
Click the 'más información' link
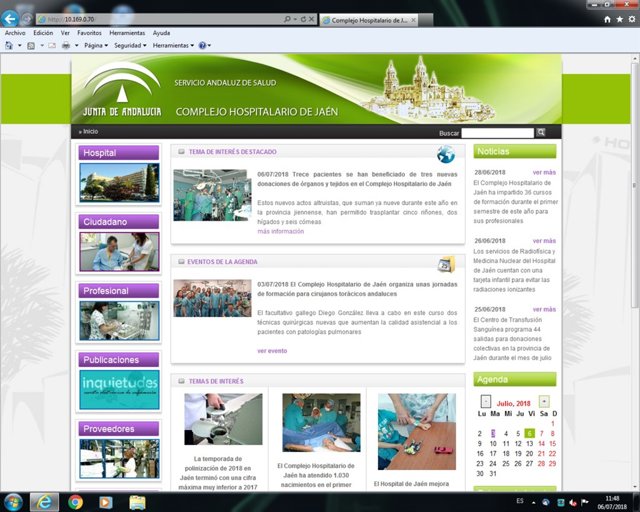tap(280, 231)
